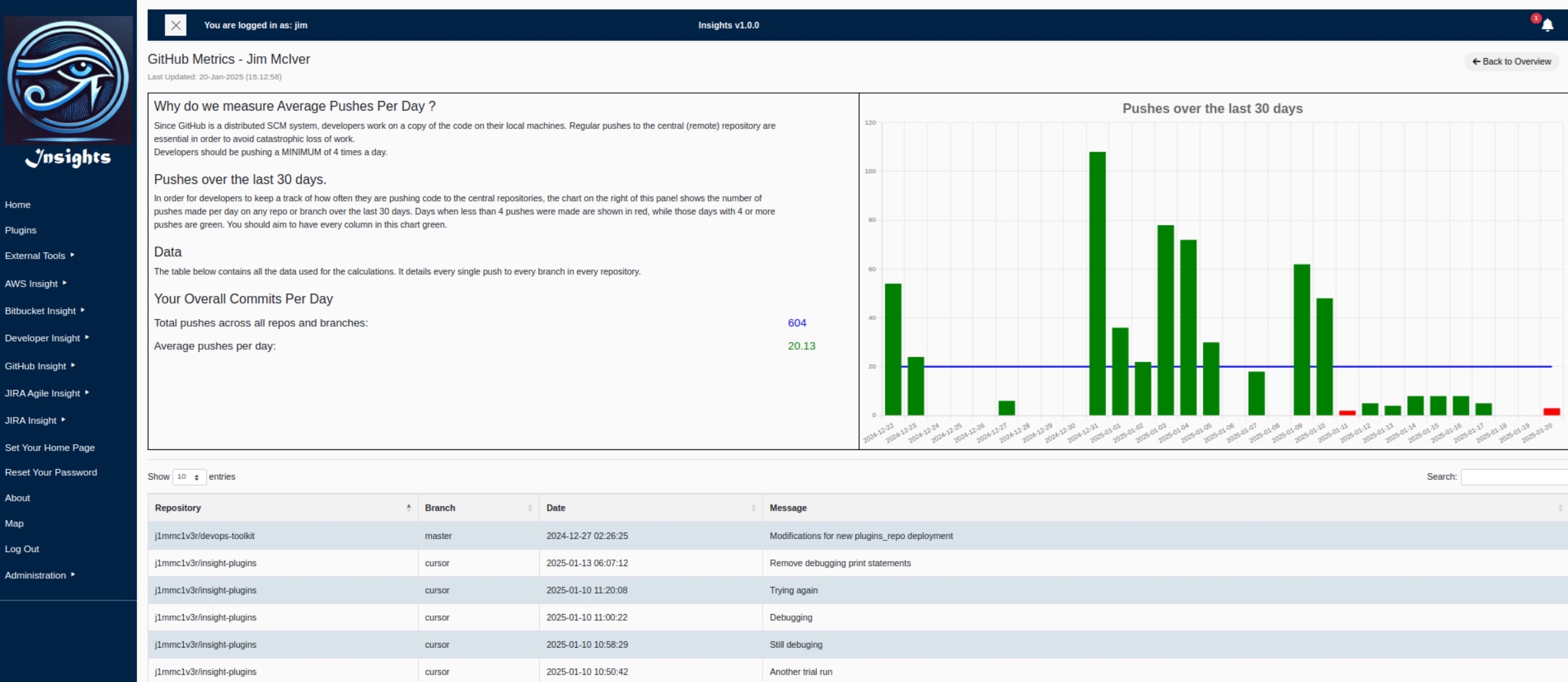
Task: Click the red bar for 2025-01-20
Action: pos(1552,412)
